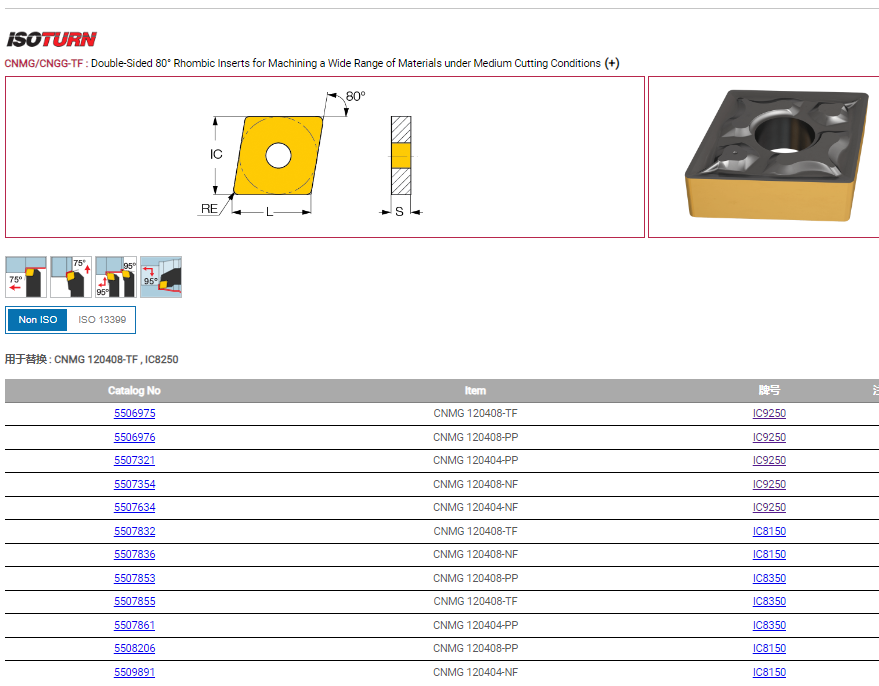Select the Non ISO toggle option
The height and width of the screenshot is (686, 879).
pos(38,320)
